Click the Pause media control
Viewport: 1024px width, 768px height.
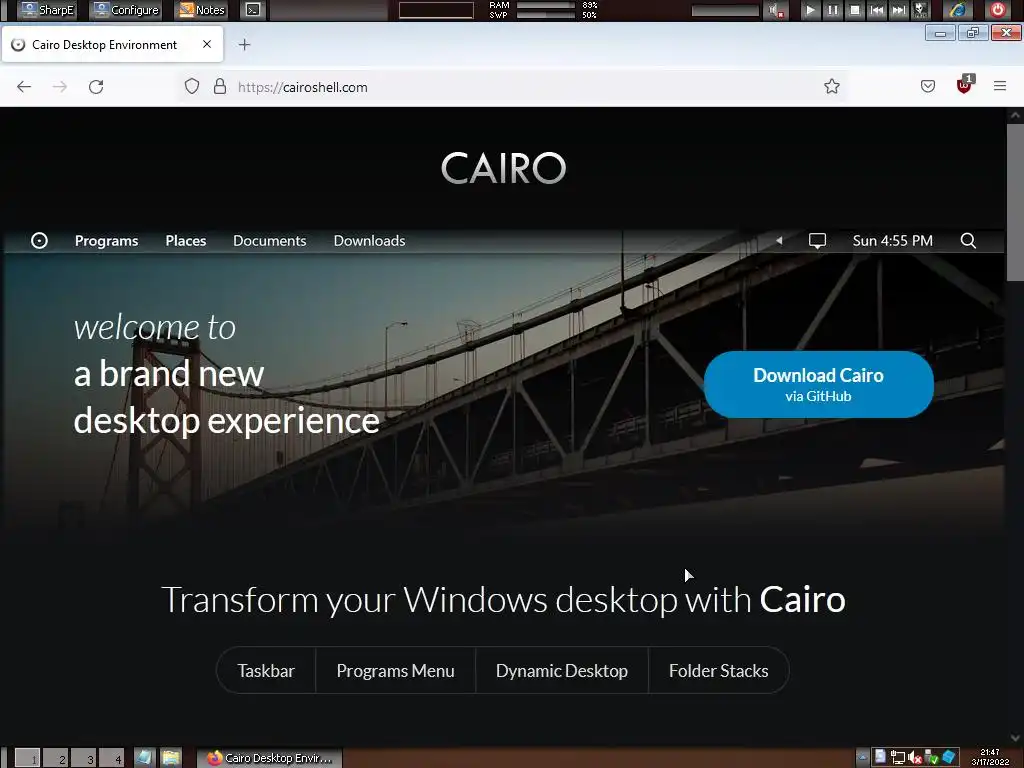pos(833,10)
